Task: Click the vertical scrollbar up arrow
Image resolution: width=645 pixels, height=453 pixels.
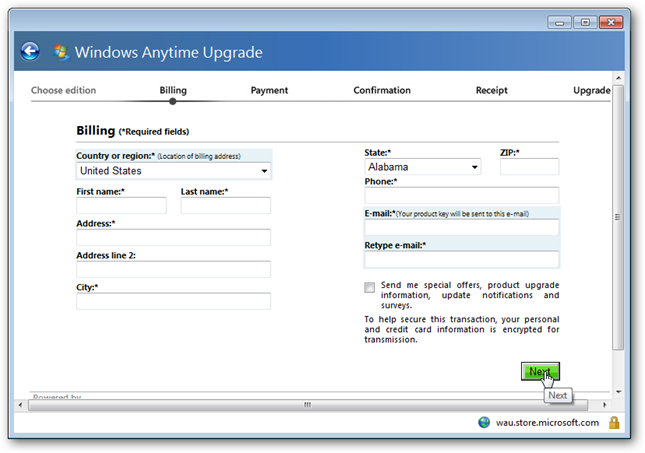Action: coord(618,78)
